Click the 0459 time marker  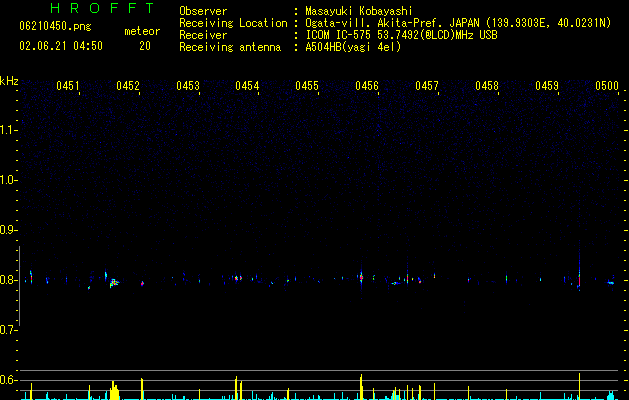pyautogui.click(x=547, y=86)
